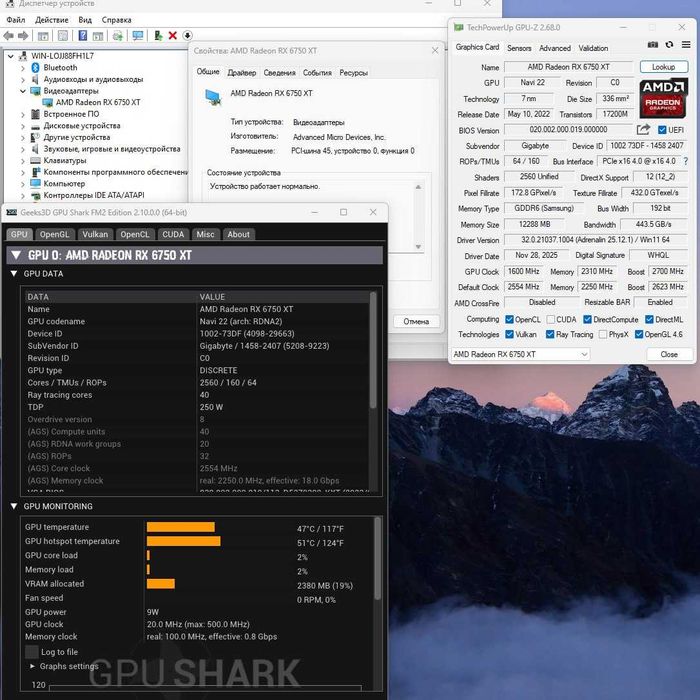The height and width of the screenshot is (700, 700).
Task: Click the Show/Hide console tree toolbar icon
Action: (x=43, y=36)
